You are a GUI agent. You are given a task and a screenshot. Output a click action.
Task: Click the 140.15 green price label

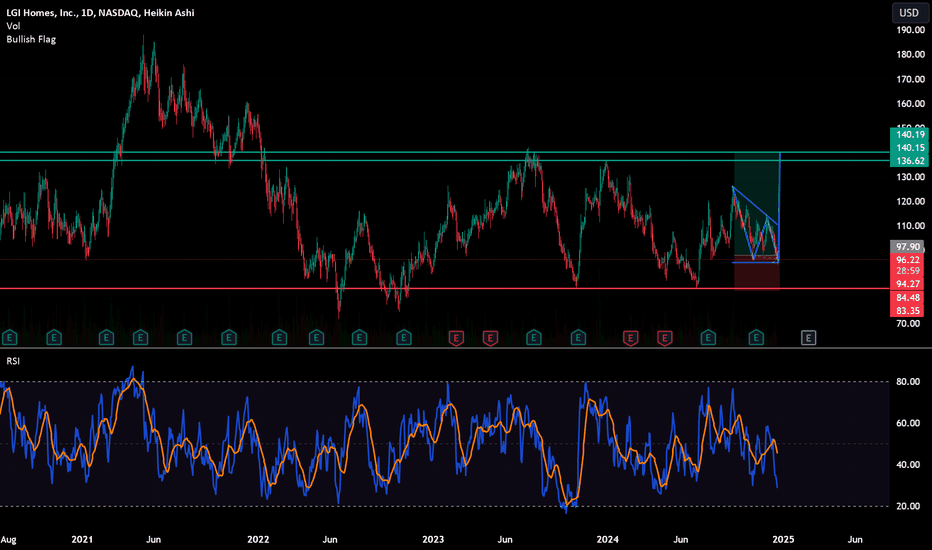pyautogui.click(x=909, y=147)
